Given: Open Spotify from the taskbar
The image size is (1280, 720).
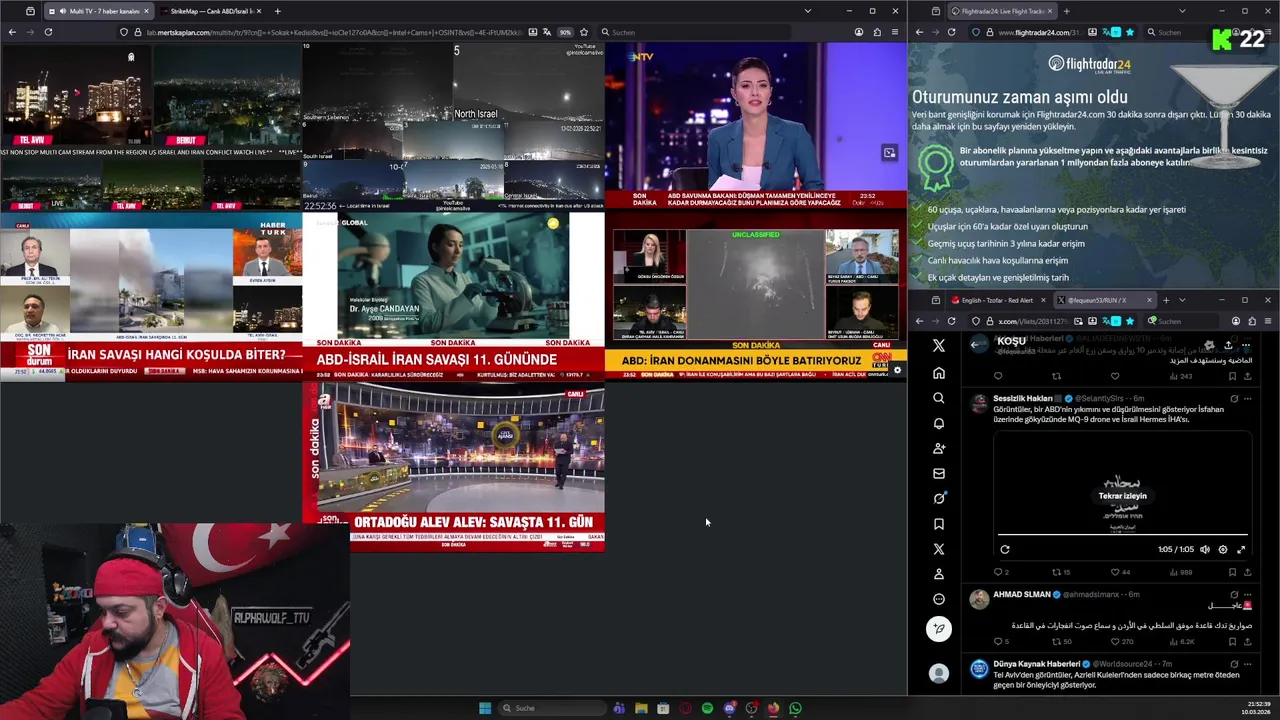Looking at the screenshot, I should [x=707, y=708].
